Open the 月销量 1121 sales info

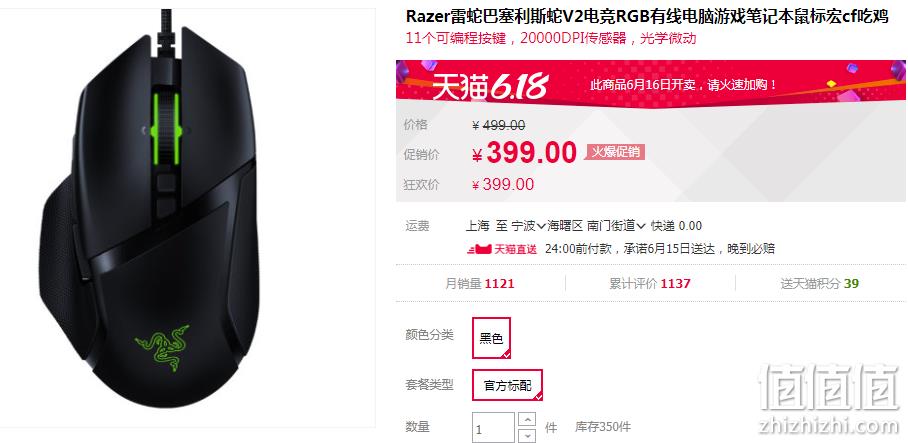pyautogui.click(x=479, y=284)
